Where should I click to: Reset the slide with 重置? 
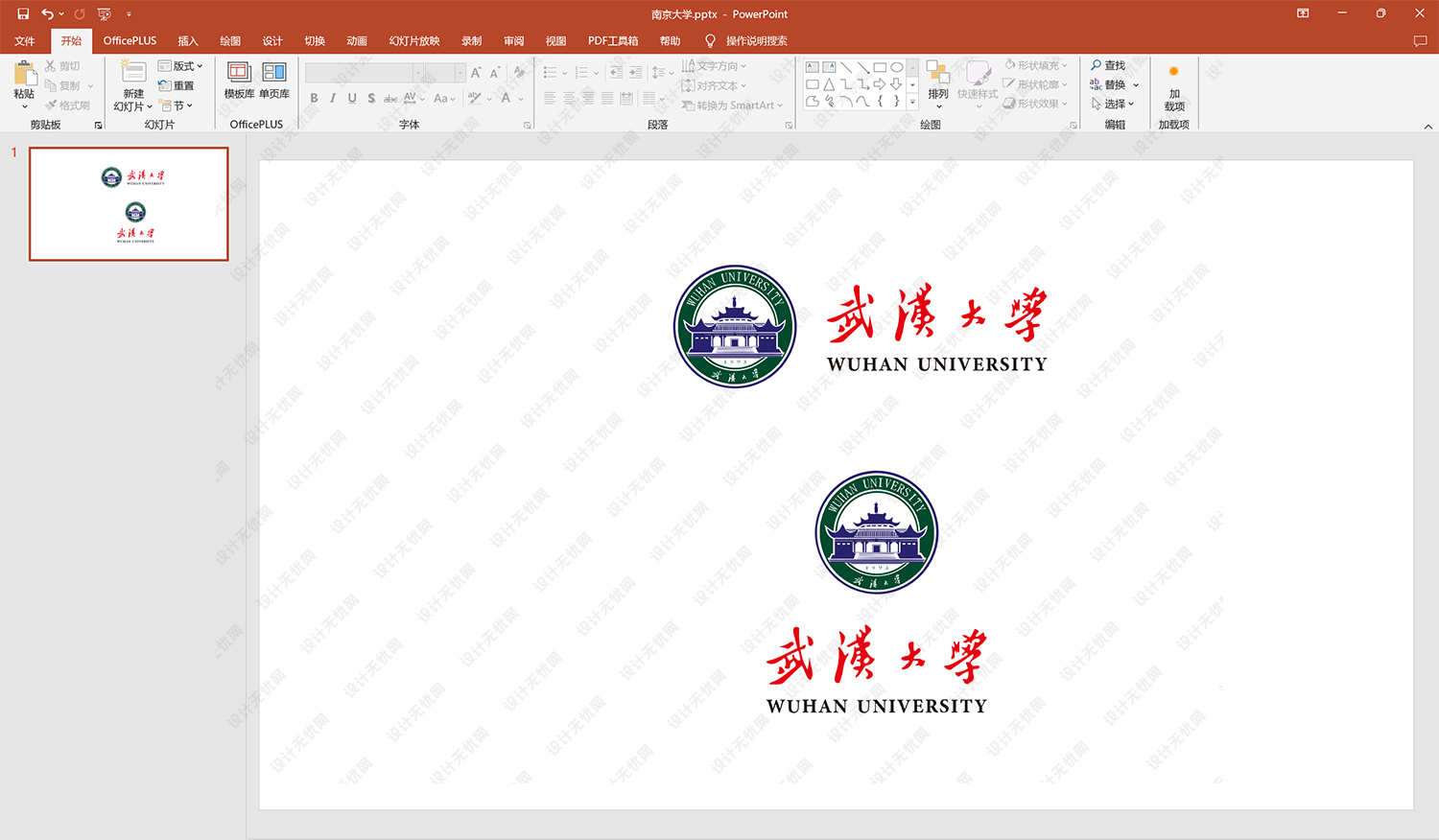(x=177, y=85)
